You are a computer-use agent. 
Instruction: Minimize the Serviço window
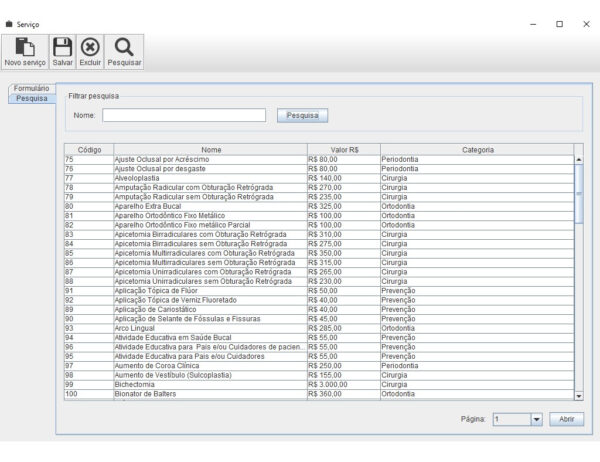[533, 24]
